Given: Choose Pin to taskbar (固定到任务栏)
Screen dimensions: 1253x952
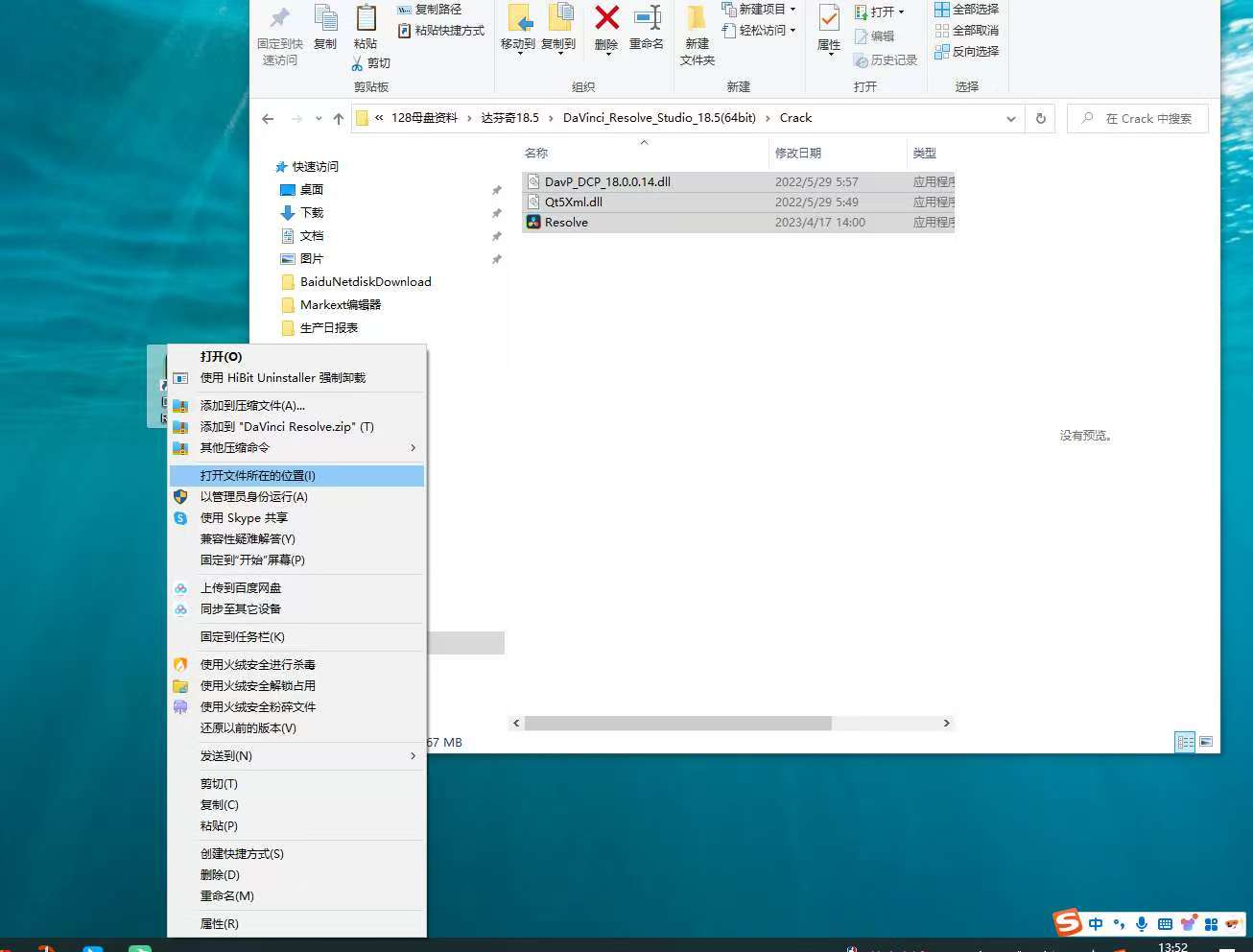Looking at the screenshot, I should point(296,637).
